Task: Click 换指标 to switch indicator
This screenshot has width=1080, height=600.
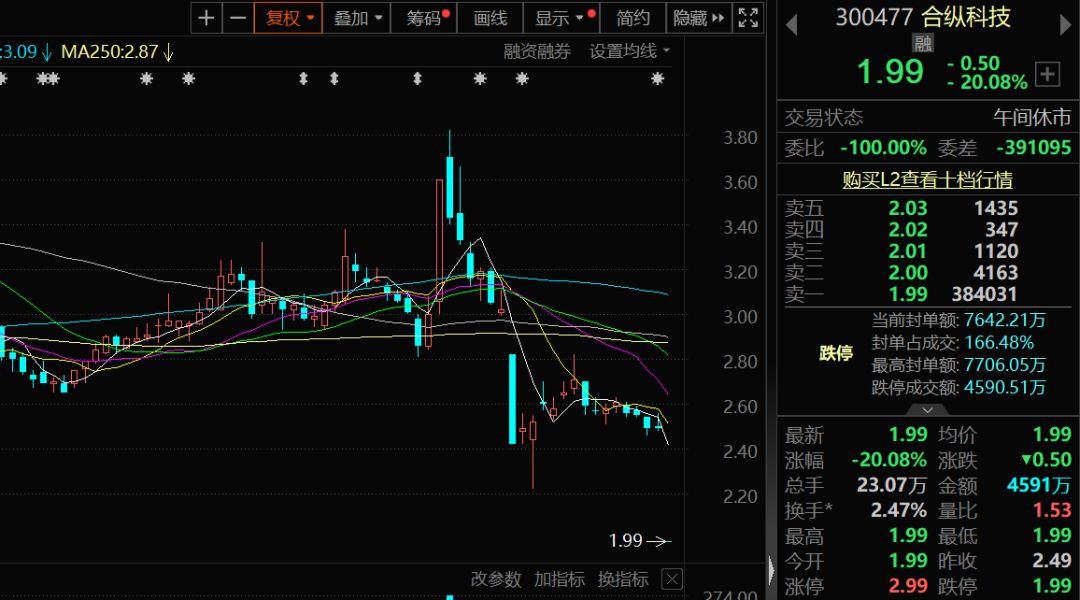Action: [623, 579]
